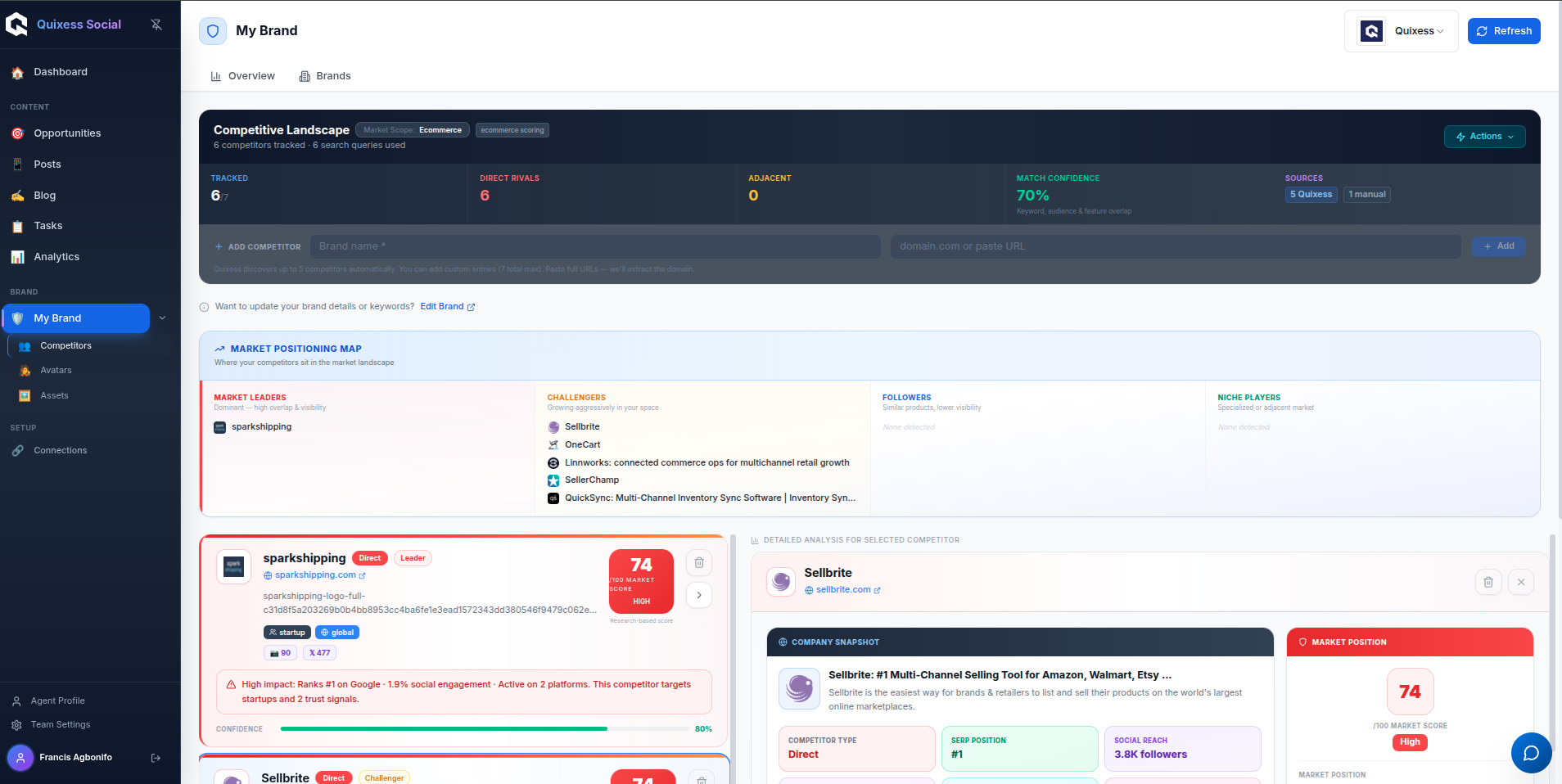
Task: Collapse the My Brand submenu chevron
Action: (x=162, y=318)
